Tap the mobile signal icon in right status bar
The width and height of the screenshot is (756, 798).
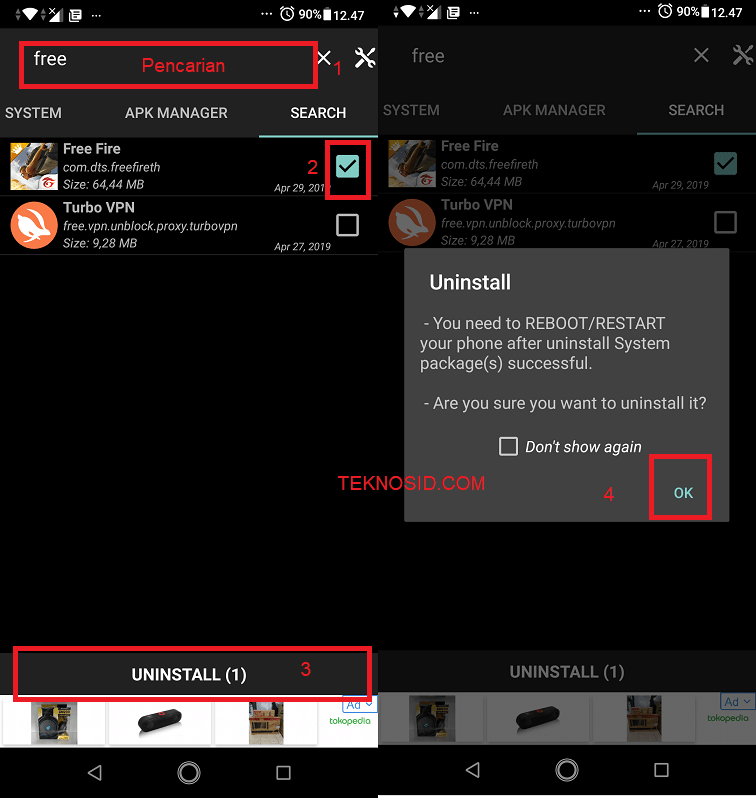(x=433, y=11)
